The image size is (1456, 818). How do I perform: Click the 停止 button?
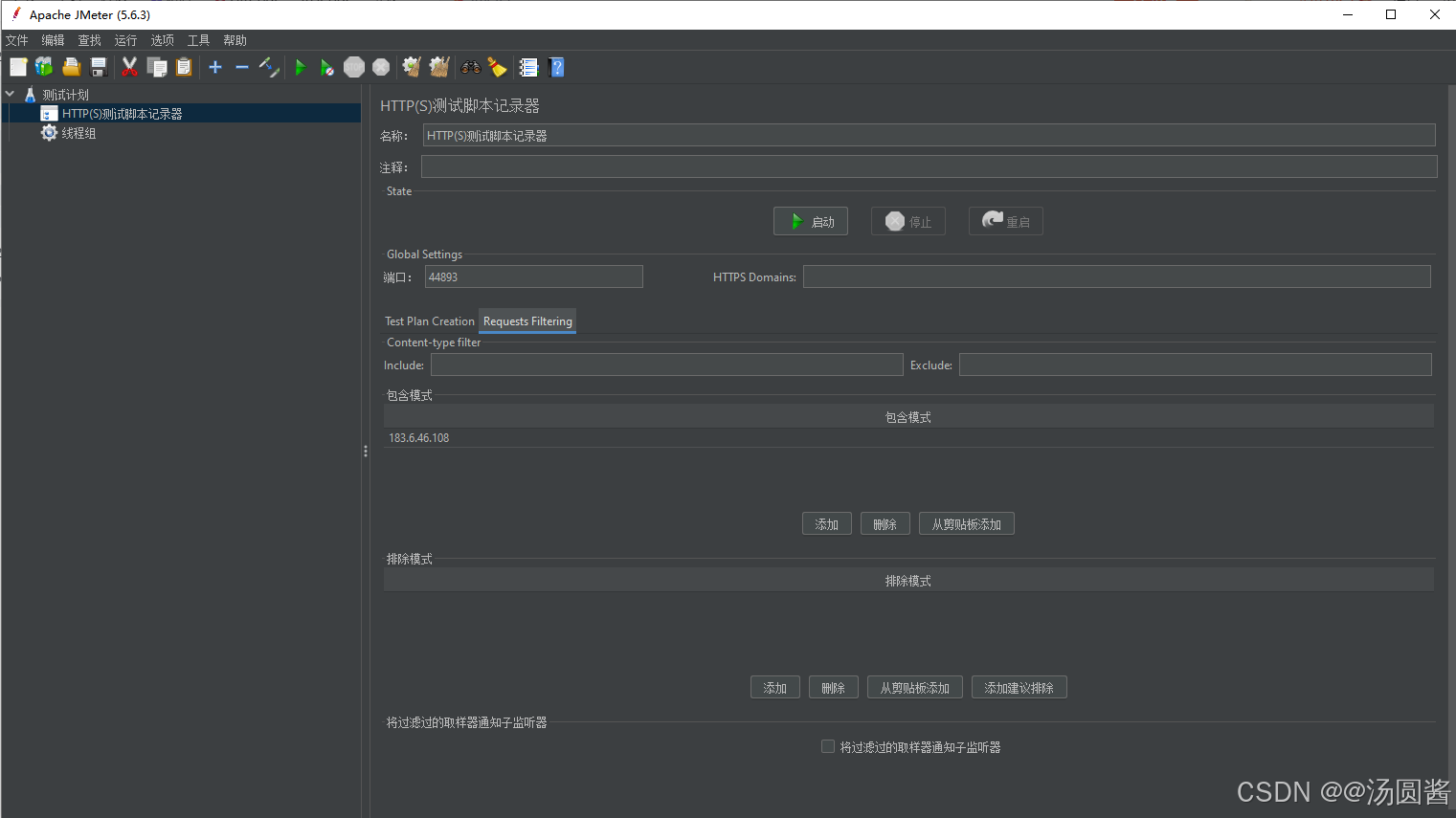[x=908, y=221]
